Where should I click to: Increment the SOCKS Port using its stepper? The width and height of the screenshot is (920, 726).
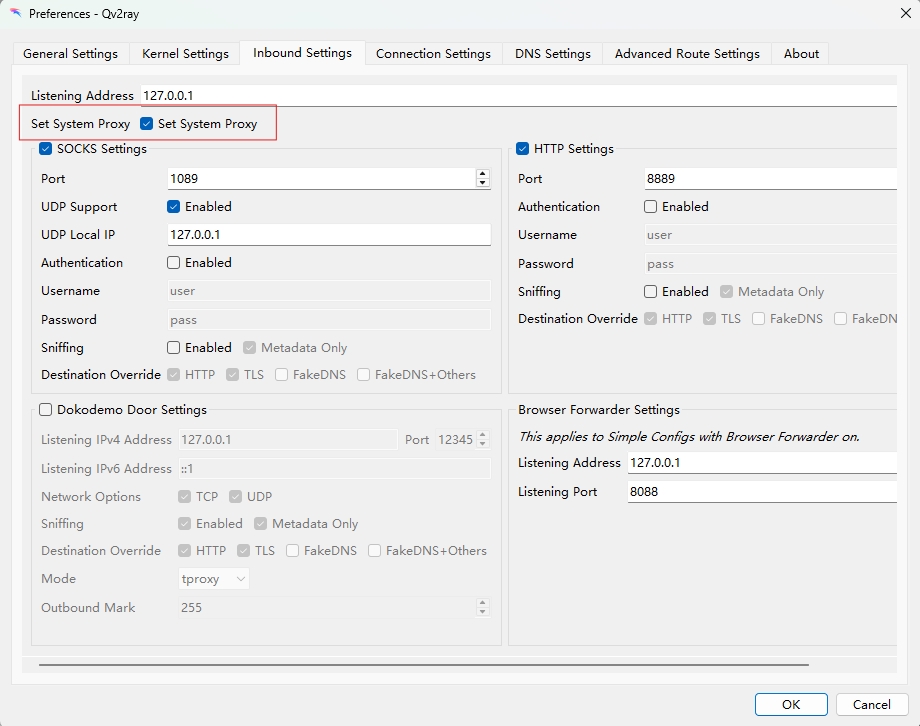(483, 172)
